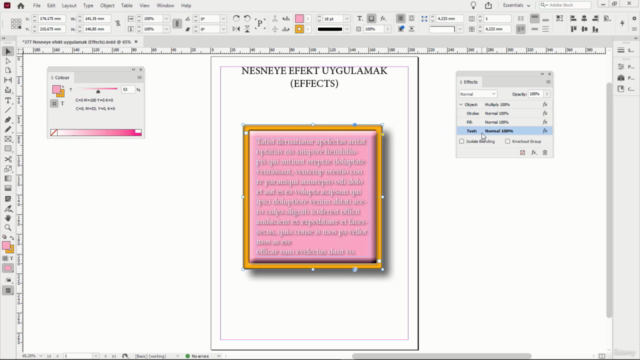The height and width of the screenshot is (360, 640).
Task: Click the Share icon in top bar
Action: coord(489,5)
